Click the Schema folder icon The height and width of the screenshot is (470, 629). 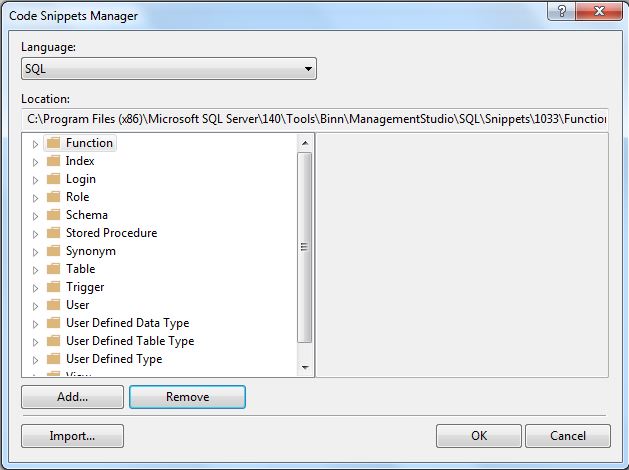(54, 215)
